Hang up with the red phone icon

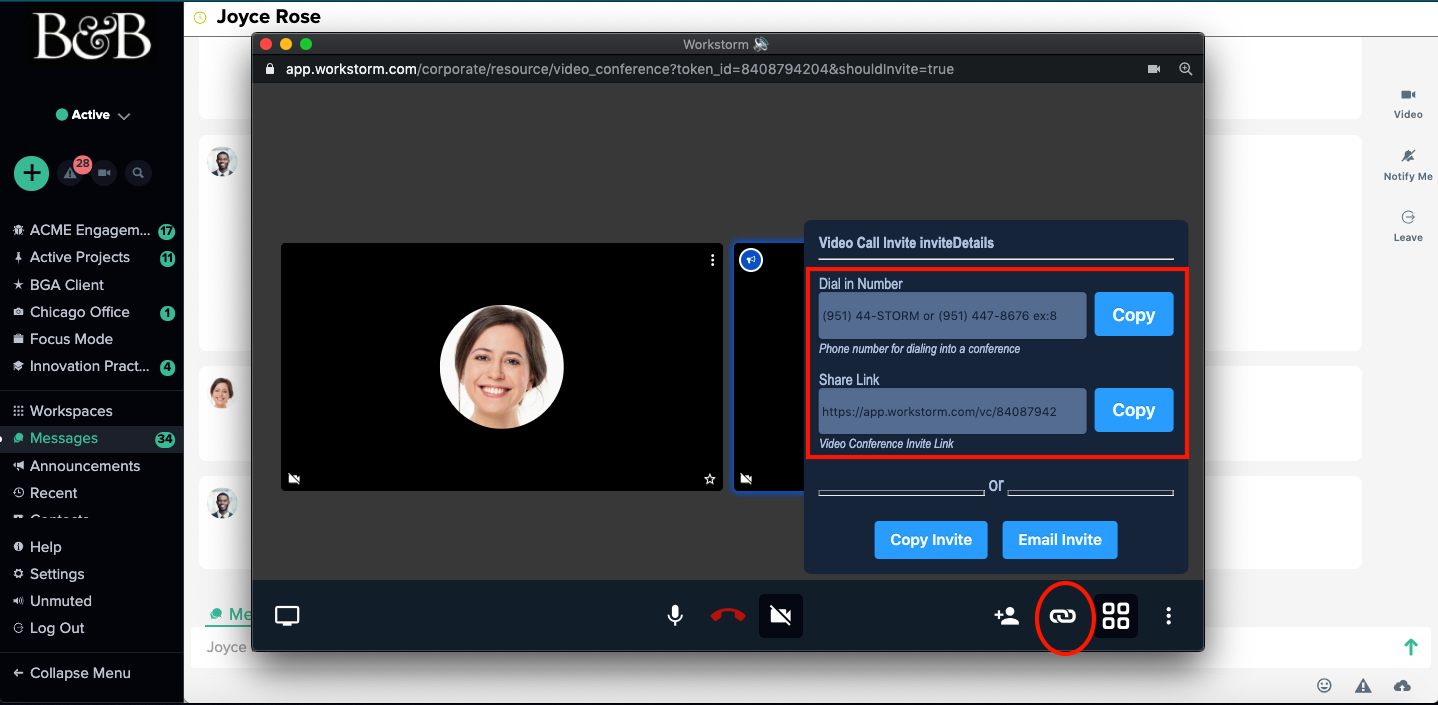tap(728, 616)
